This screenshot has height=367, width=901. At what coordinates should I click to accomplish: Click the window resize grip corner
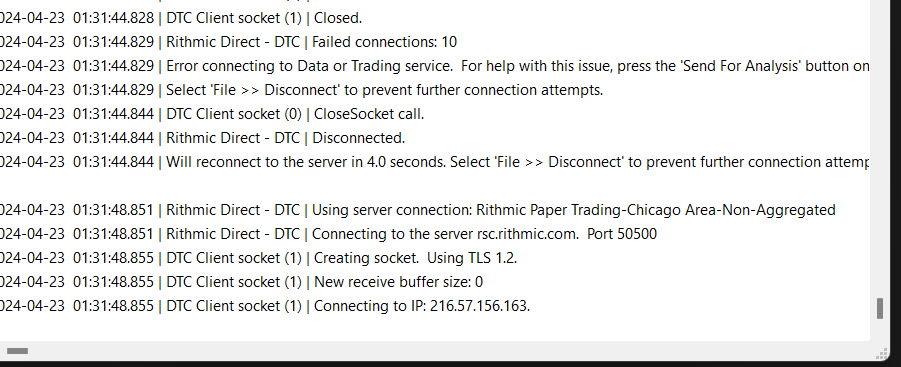point(881,353)
